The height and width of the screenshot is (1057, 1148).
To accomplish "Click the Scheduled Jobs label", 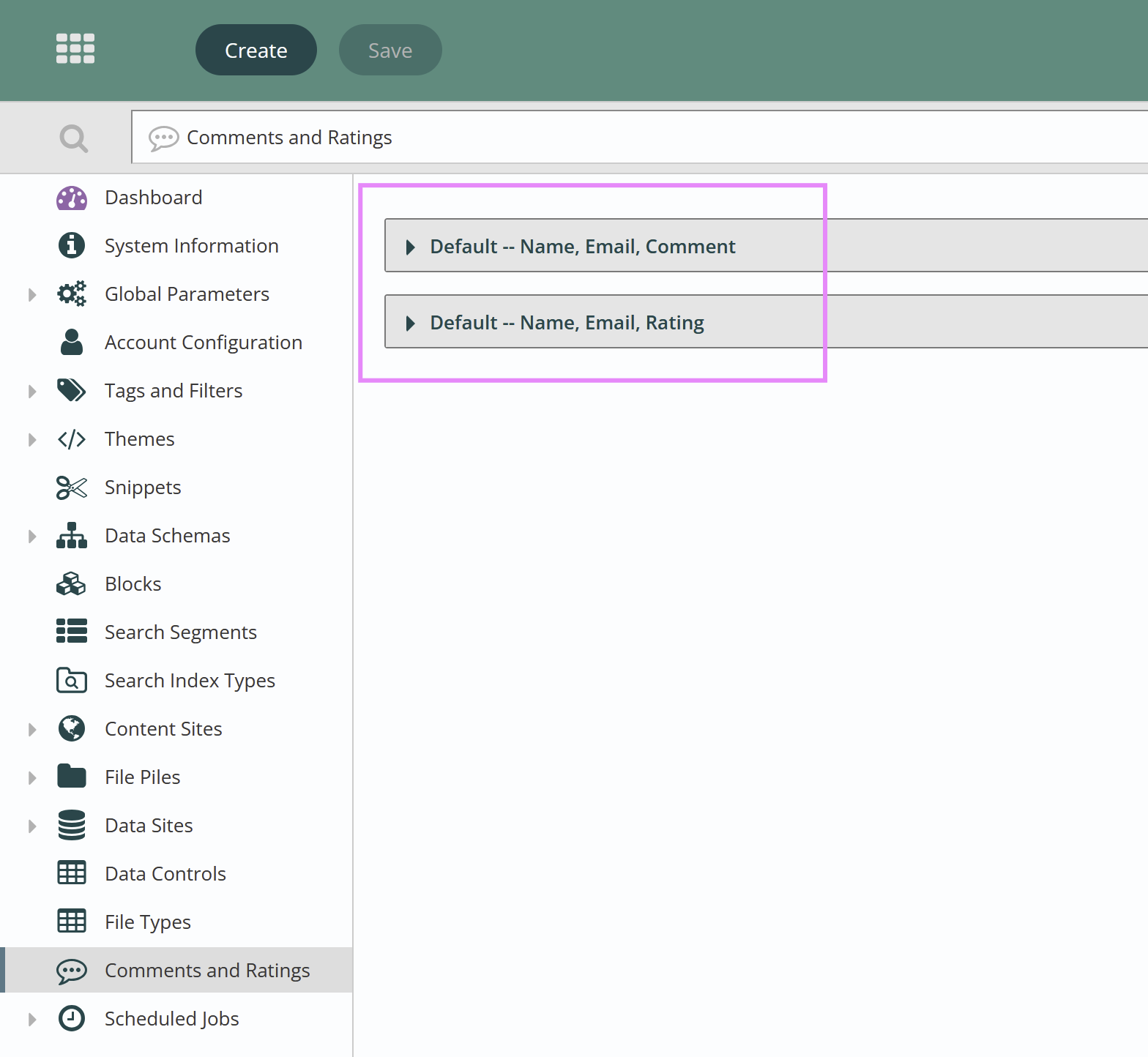I will click(171, 1019).
